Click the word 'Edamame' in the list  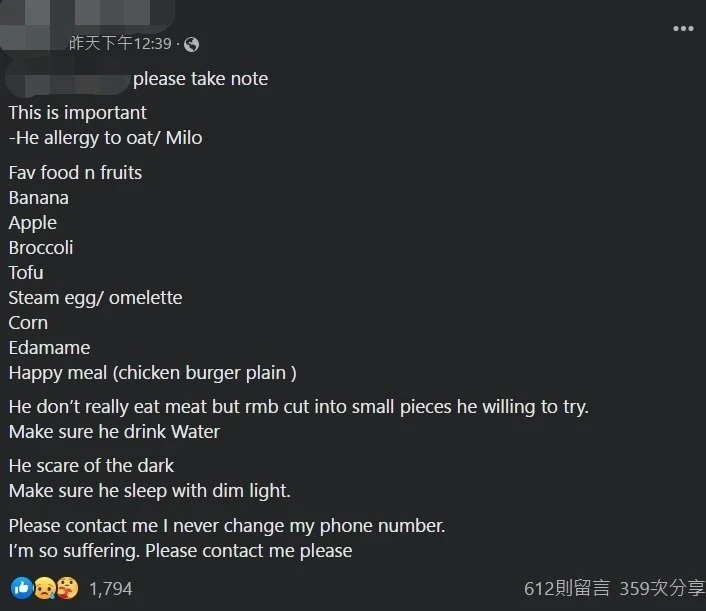tap(49, 348)
